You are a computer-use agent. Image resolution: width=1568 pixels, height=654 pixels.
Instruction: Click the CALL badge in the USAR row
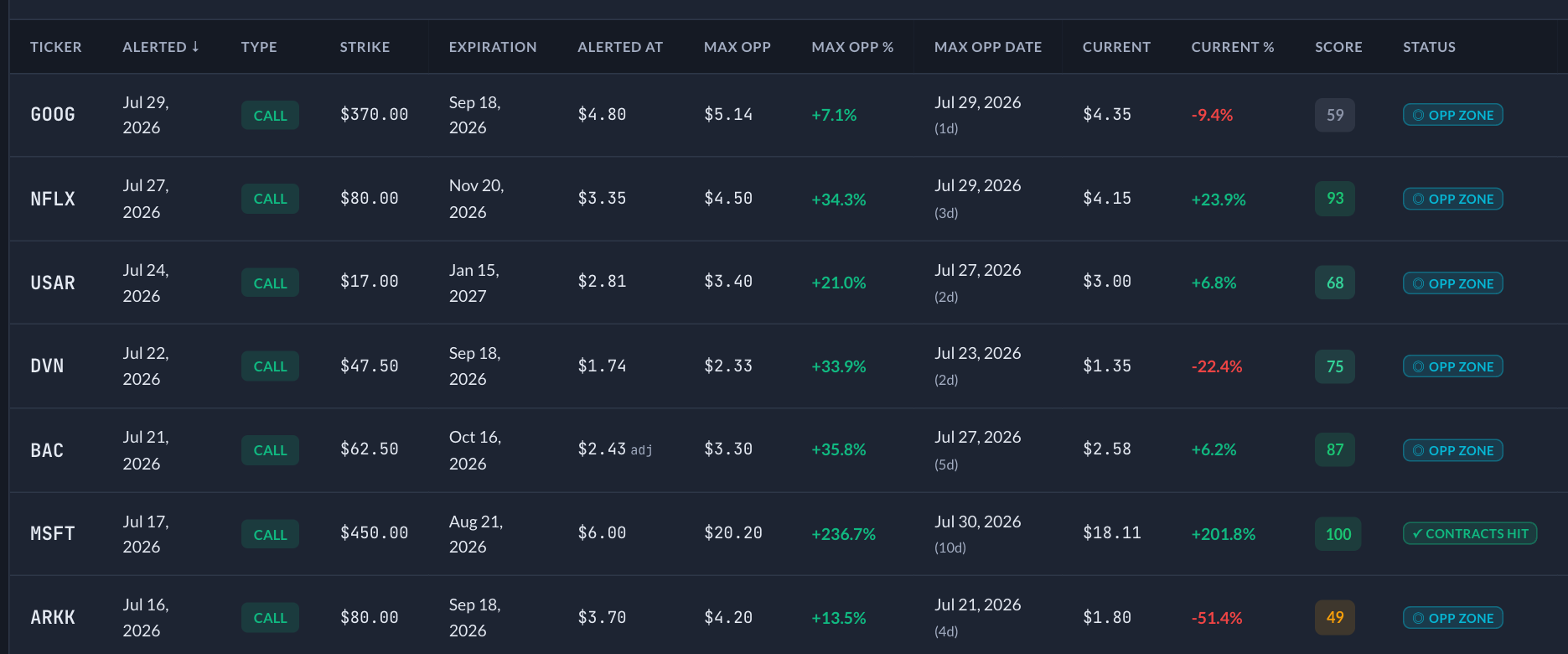pos(270,283)
